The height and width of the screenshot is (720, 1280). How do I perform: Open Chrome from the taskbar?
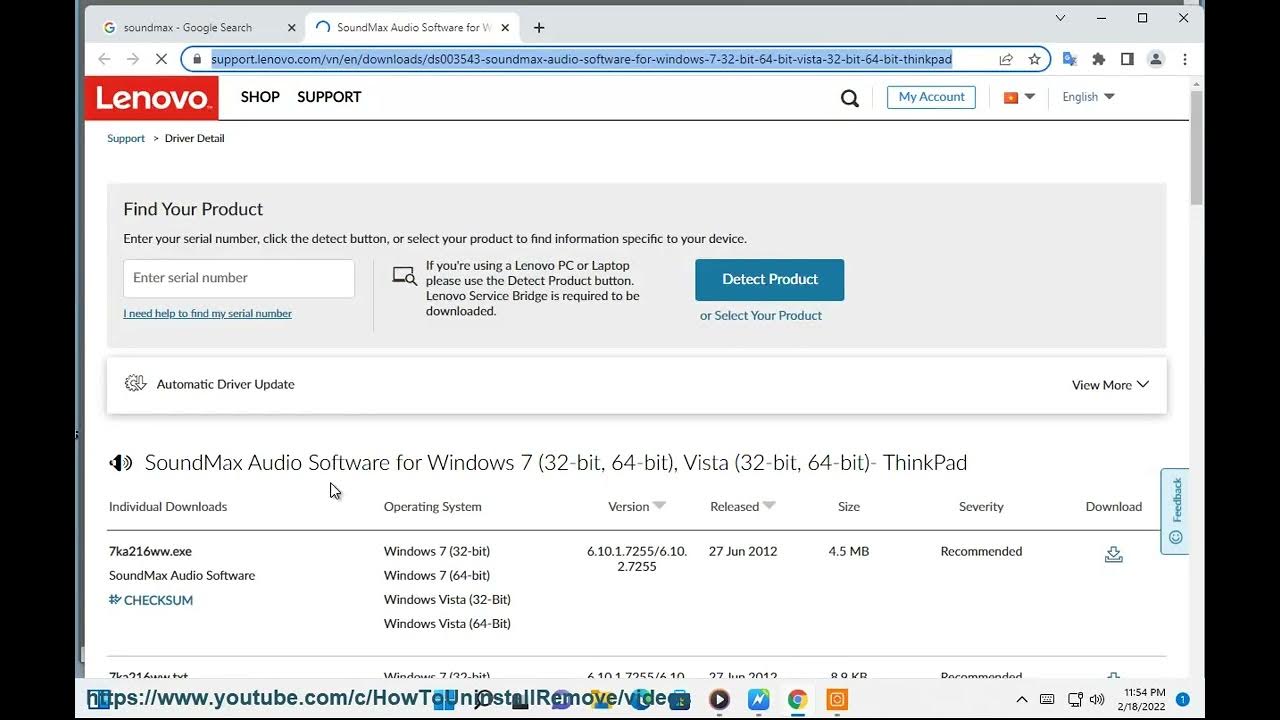[797, 700]
